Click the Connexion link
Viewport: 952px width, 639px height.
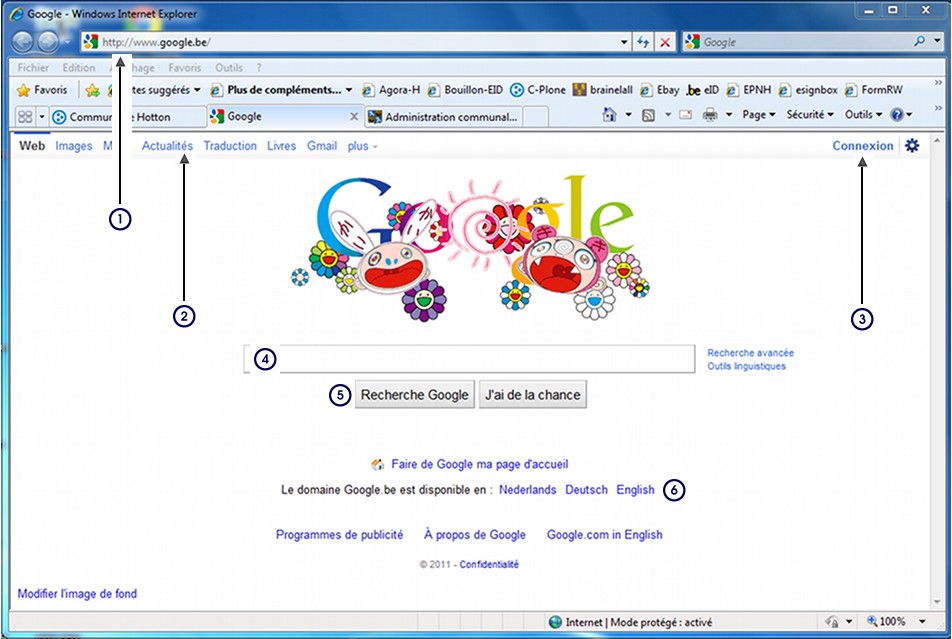pyautogui.click(x=862, y=146)
